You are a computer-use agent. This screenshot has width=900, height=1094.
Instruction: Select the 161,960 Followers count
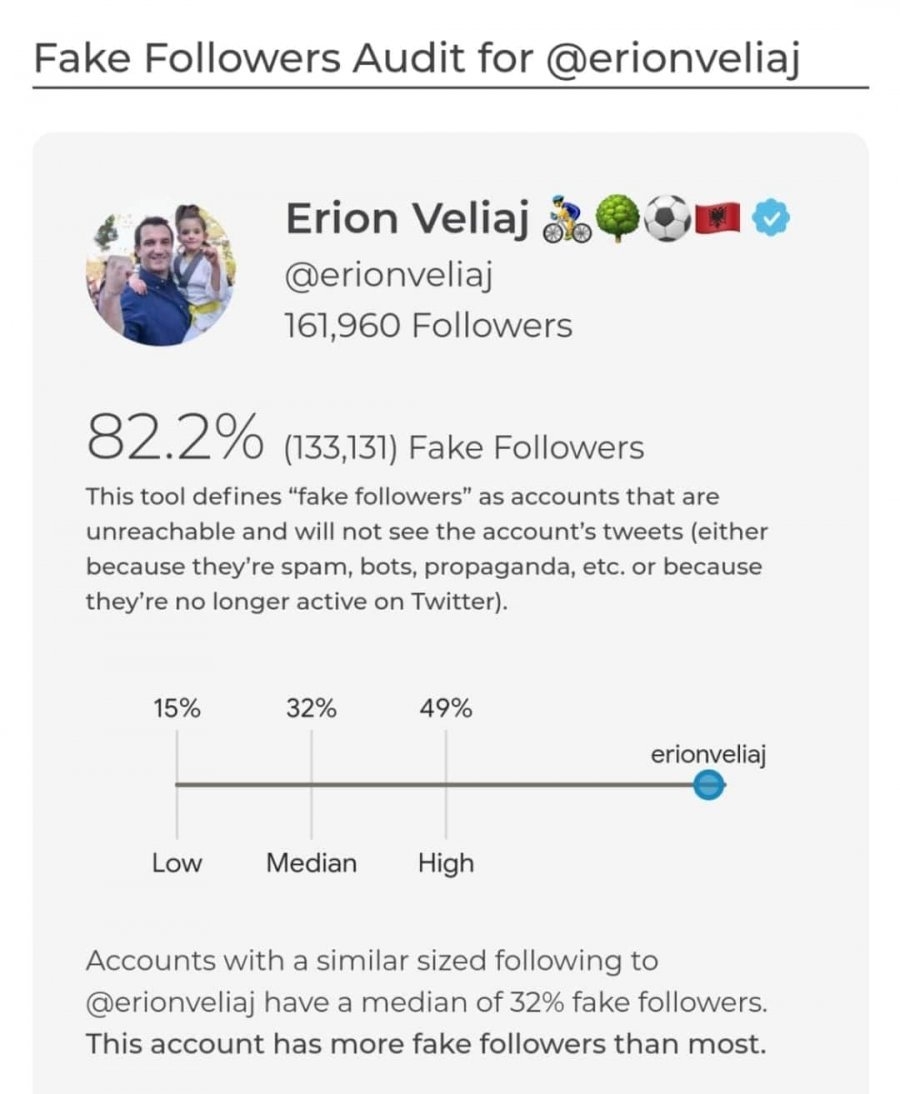(x=428, y=326)
